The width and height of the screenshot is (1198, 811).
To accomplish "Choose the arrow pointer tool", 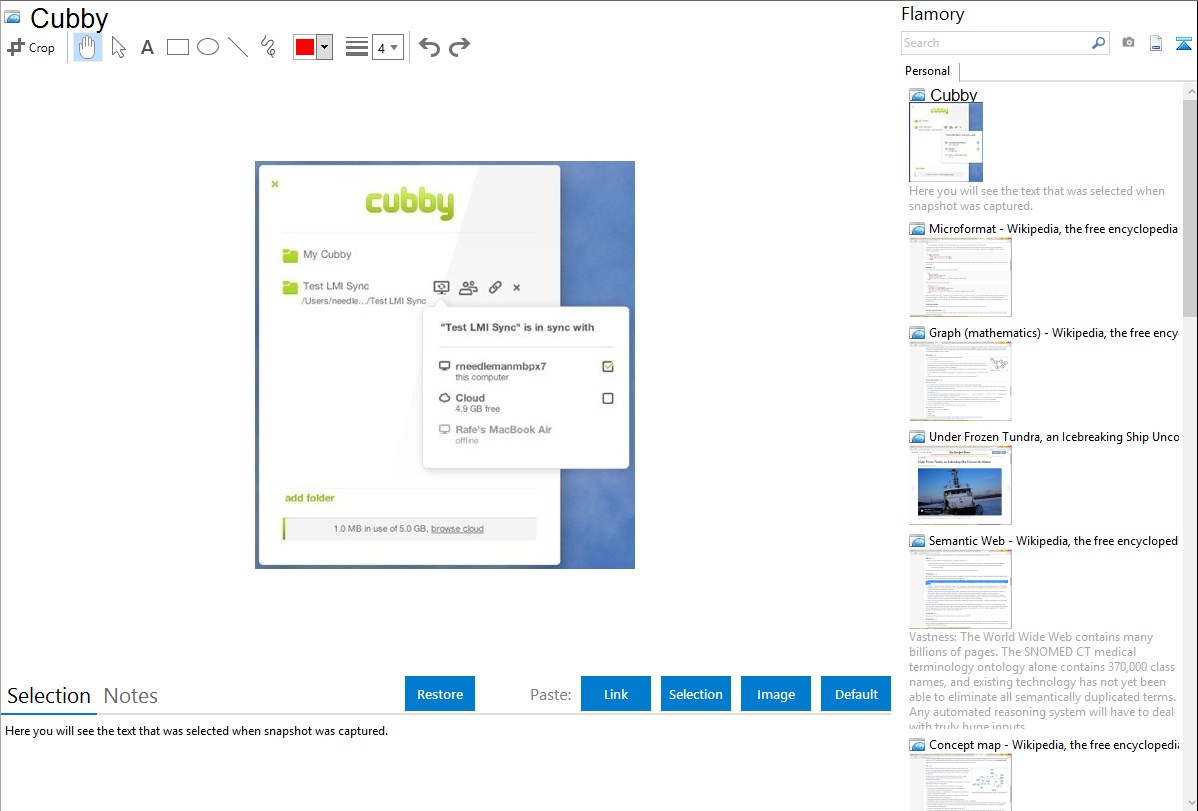I will click(x=118, y=47).
